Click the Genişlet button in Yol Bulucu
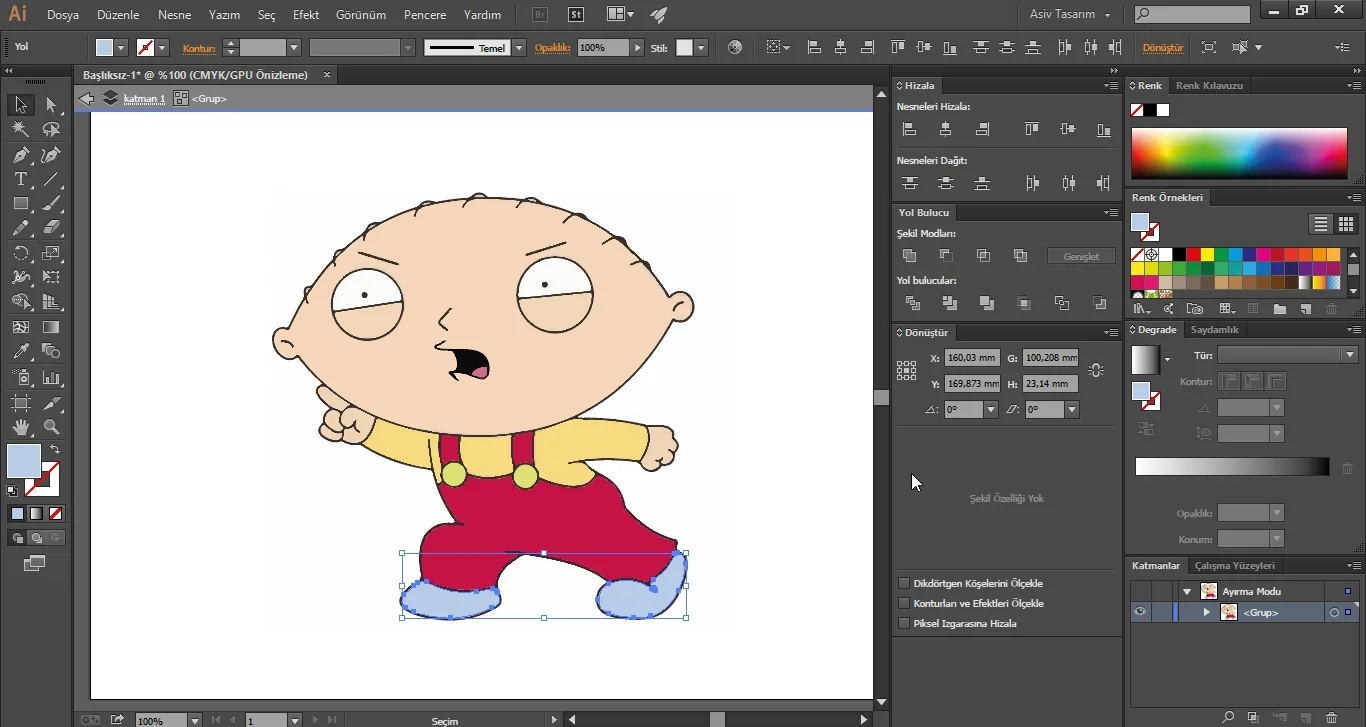 tap(1081, 256)
